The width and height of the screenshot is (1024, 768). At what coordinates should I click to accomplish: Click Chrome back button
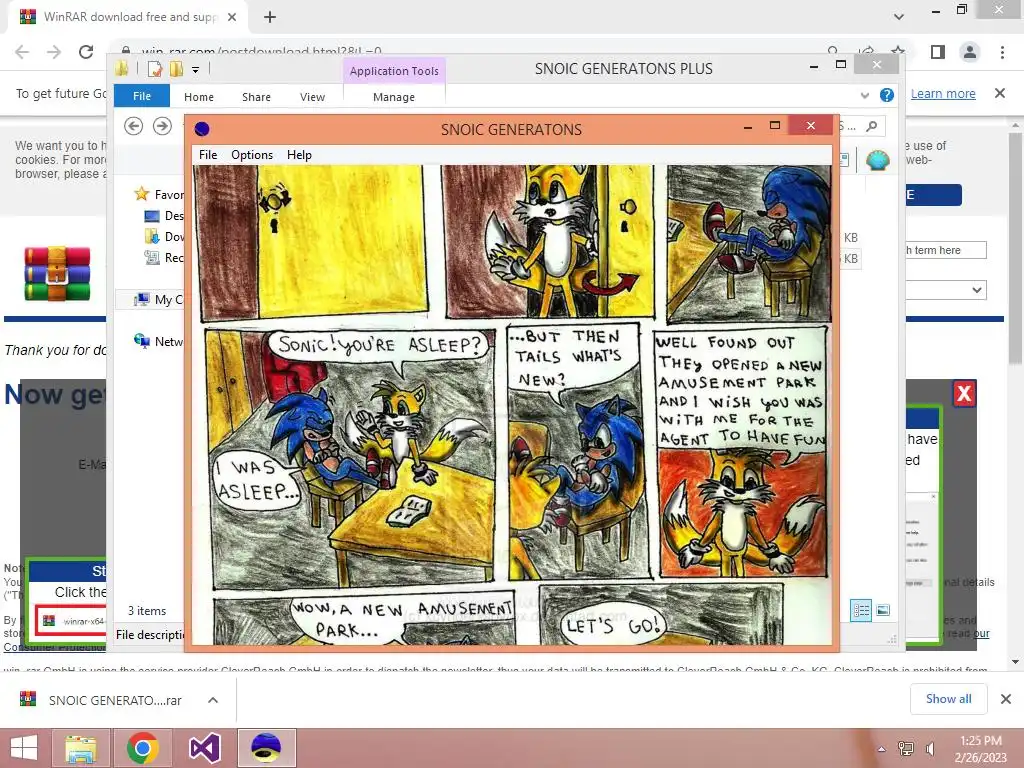tap(22, 52)
